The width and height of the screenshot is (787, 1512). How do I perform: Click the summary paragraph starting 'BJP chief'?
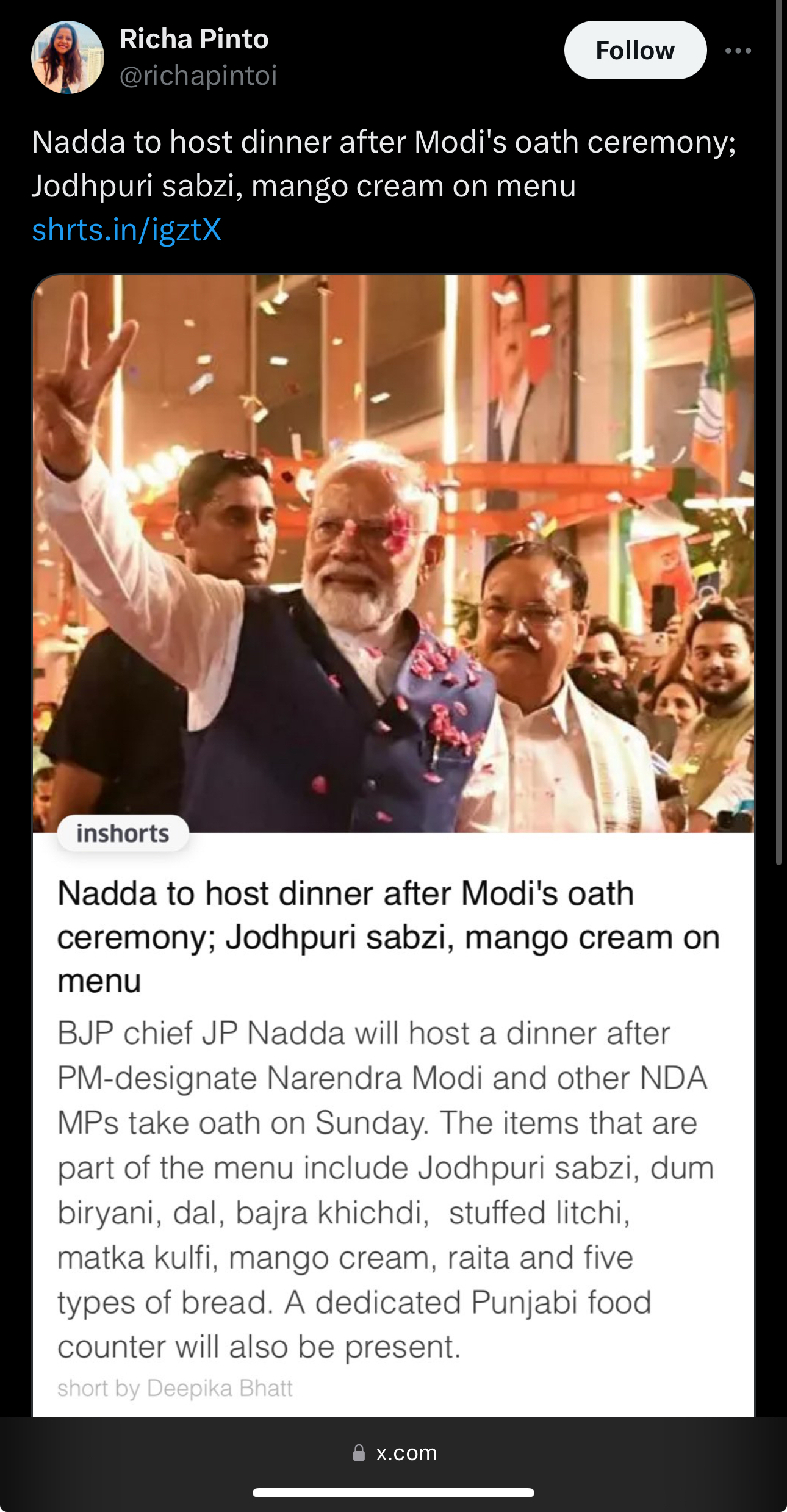(386, 1190)
